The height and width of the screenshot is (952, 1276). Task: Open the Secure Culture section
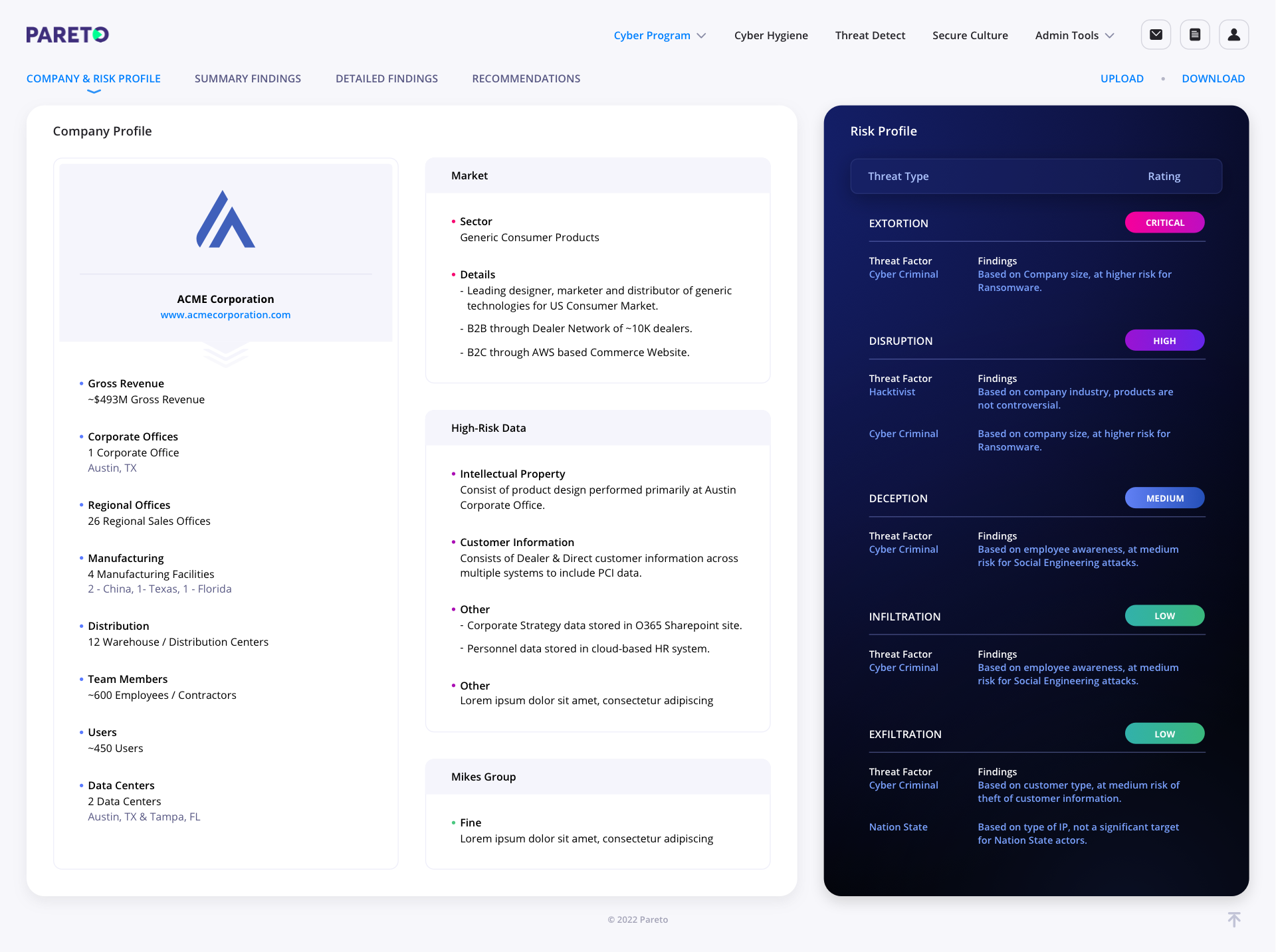coord(970,35)
